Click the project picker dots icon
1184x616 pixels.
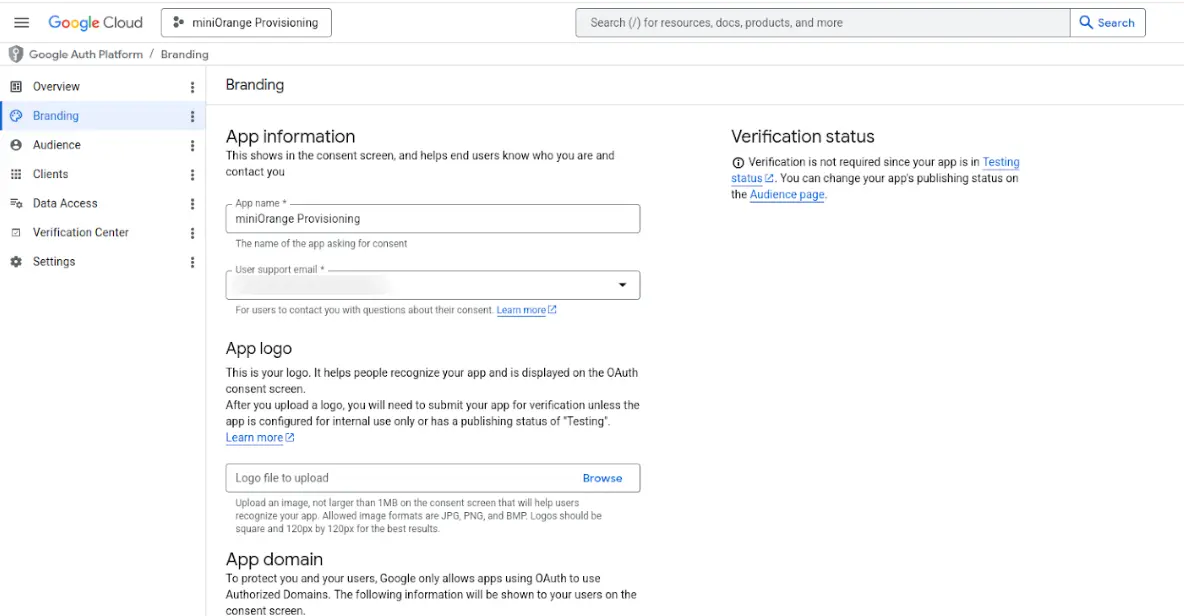point(178,23)
